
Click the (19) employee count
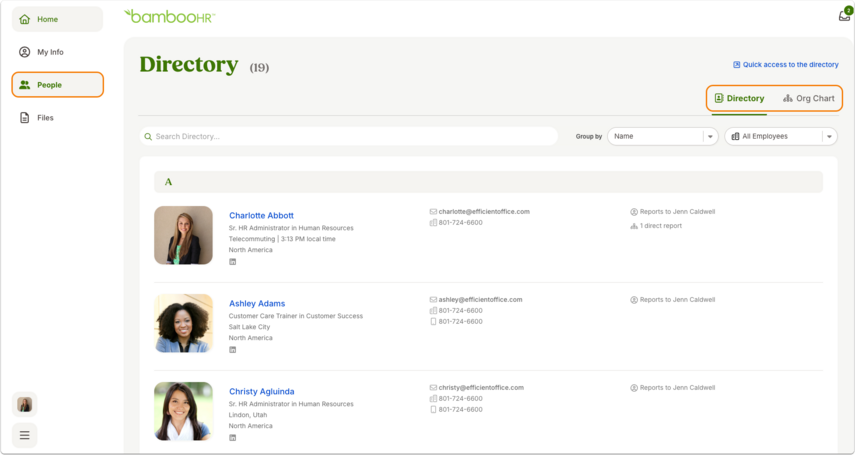(x=259, y=68)
